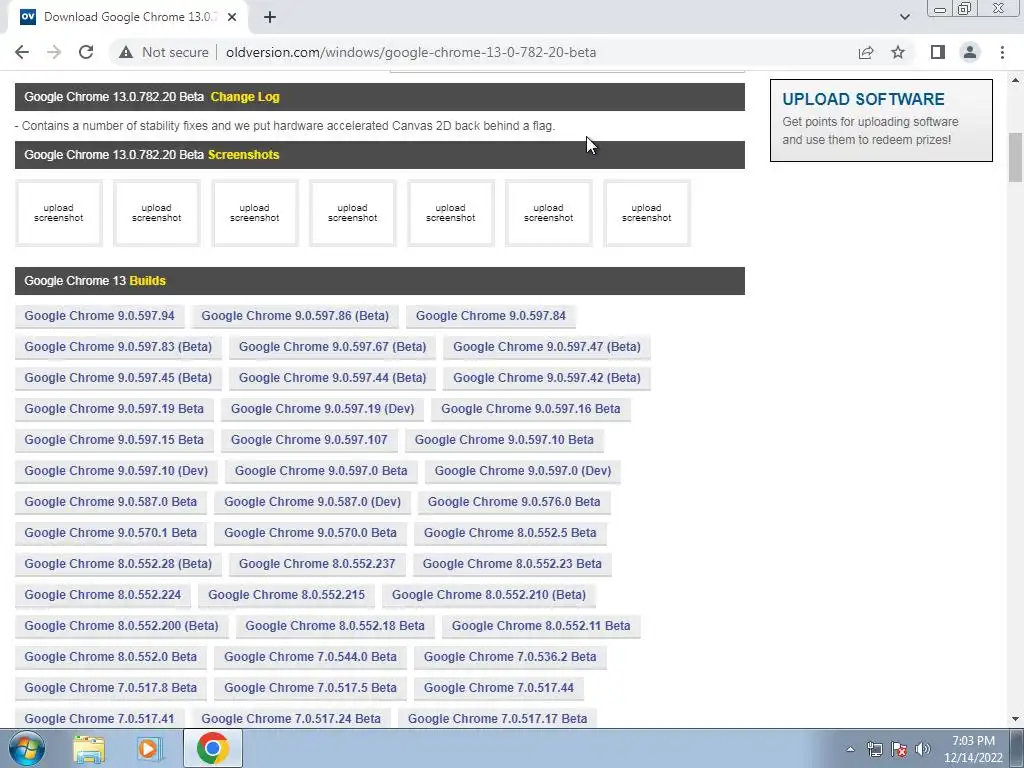Open Google Chrome 9.0.597.86 (Beta) build
The height and width of the screenshot is (768, 1024).
tap(295, 316)
